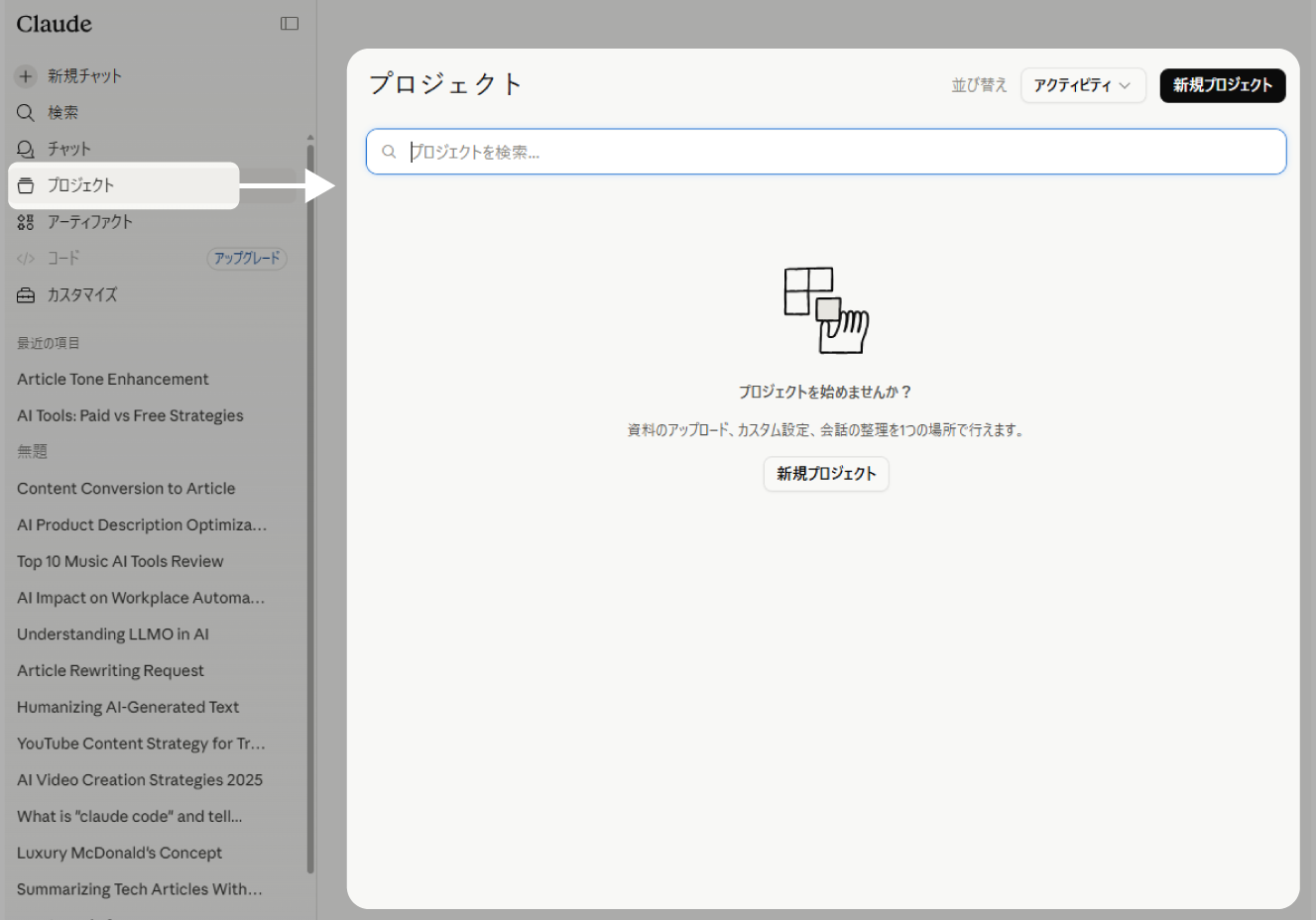Select the プロジェクト folder icon in sidebar
The width and height of the screenshot is (1316, 920).
pyautogui.click(x=26, y=185)
